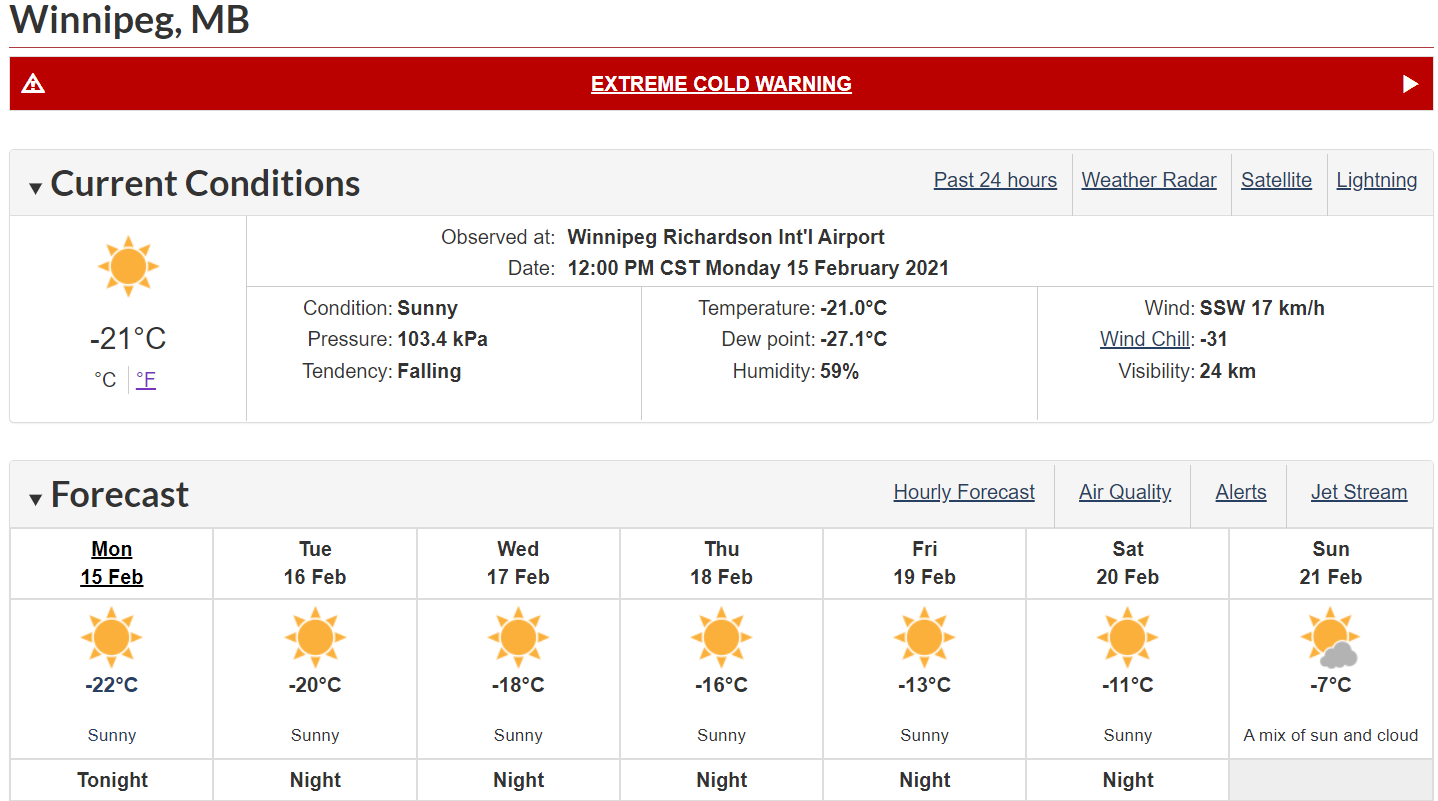Click the current conditions sun icon
Screen dimensions: 1438x801
[128, 266]
